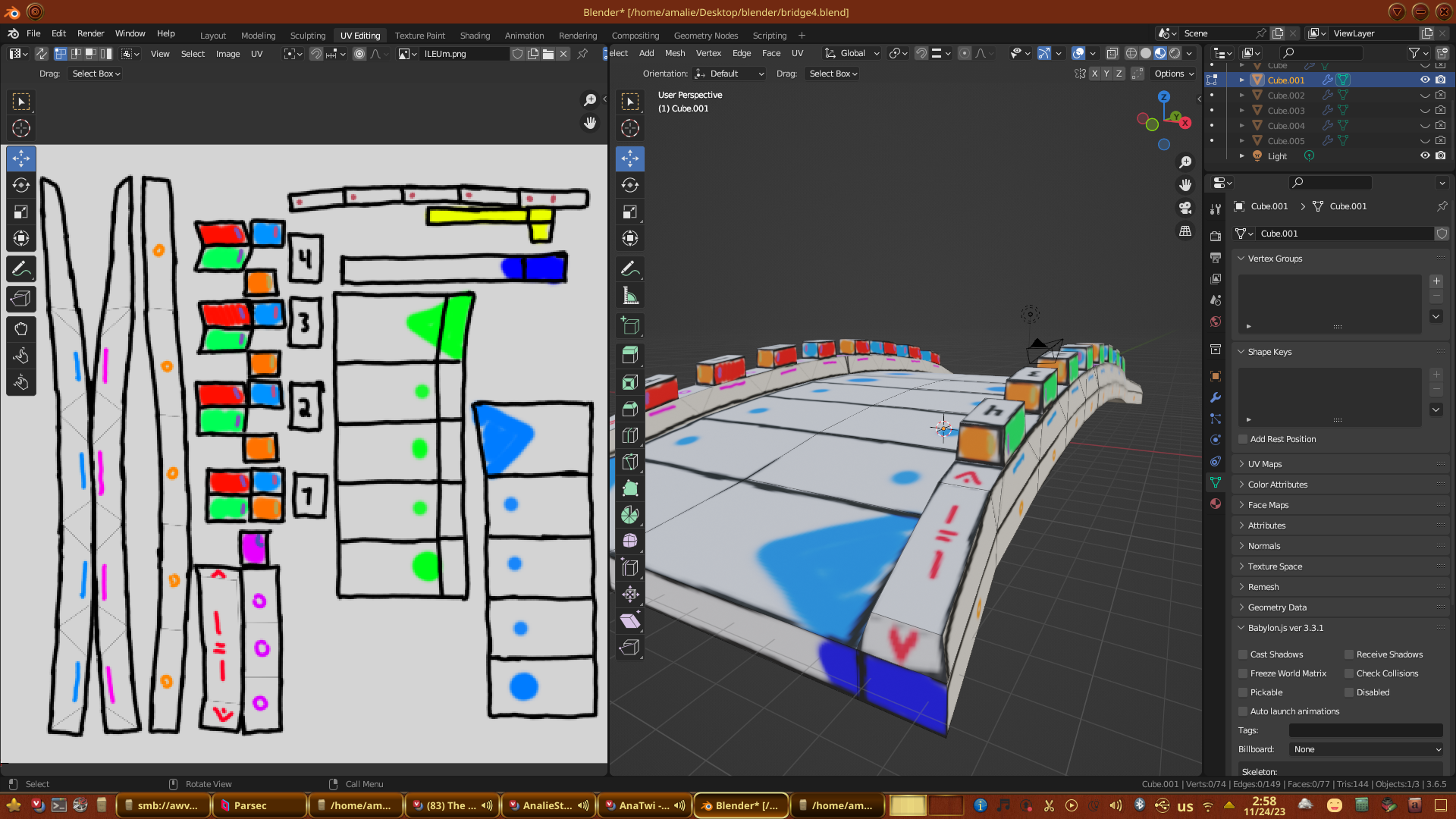Activate the Grab sculpt tool in UV editor
The height and width of the screenshot is (819, 1456).
[x=21, y=329]
